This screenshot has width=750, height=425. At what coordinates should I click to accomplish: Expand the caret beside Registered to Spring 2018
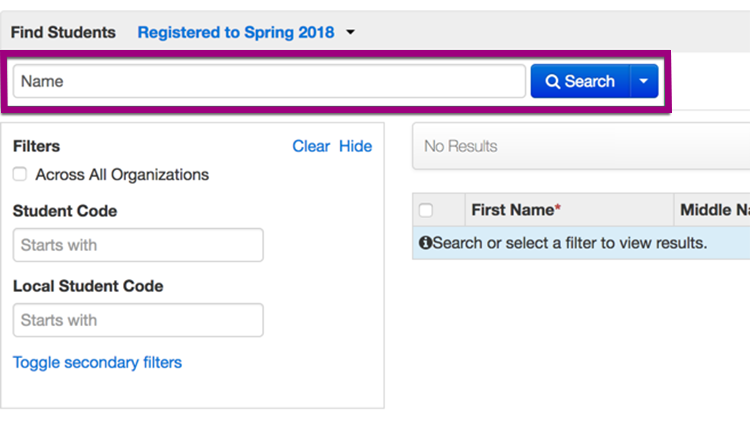351,33
